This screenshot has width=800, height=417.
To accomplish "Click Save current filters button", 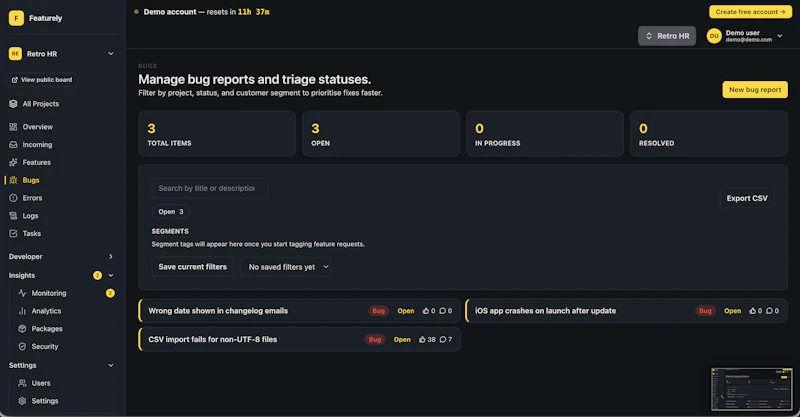I will point(192,267).
